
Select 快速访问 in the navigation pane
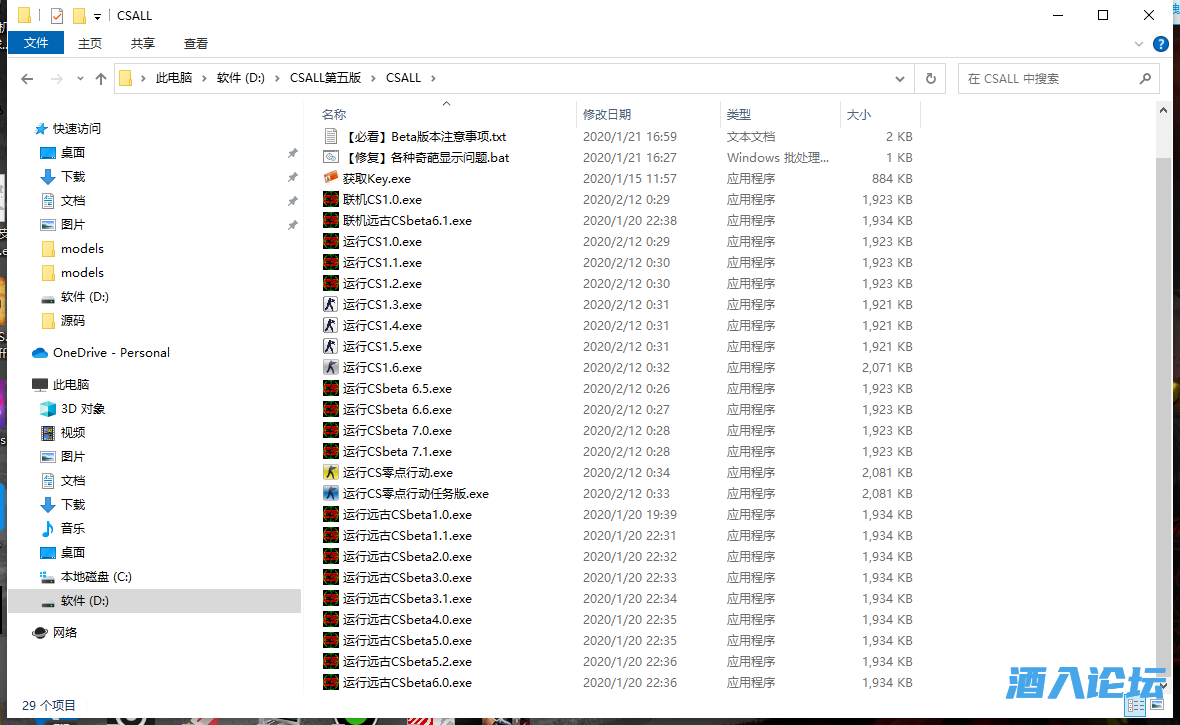(x=77, y=129)
